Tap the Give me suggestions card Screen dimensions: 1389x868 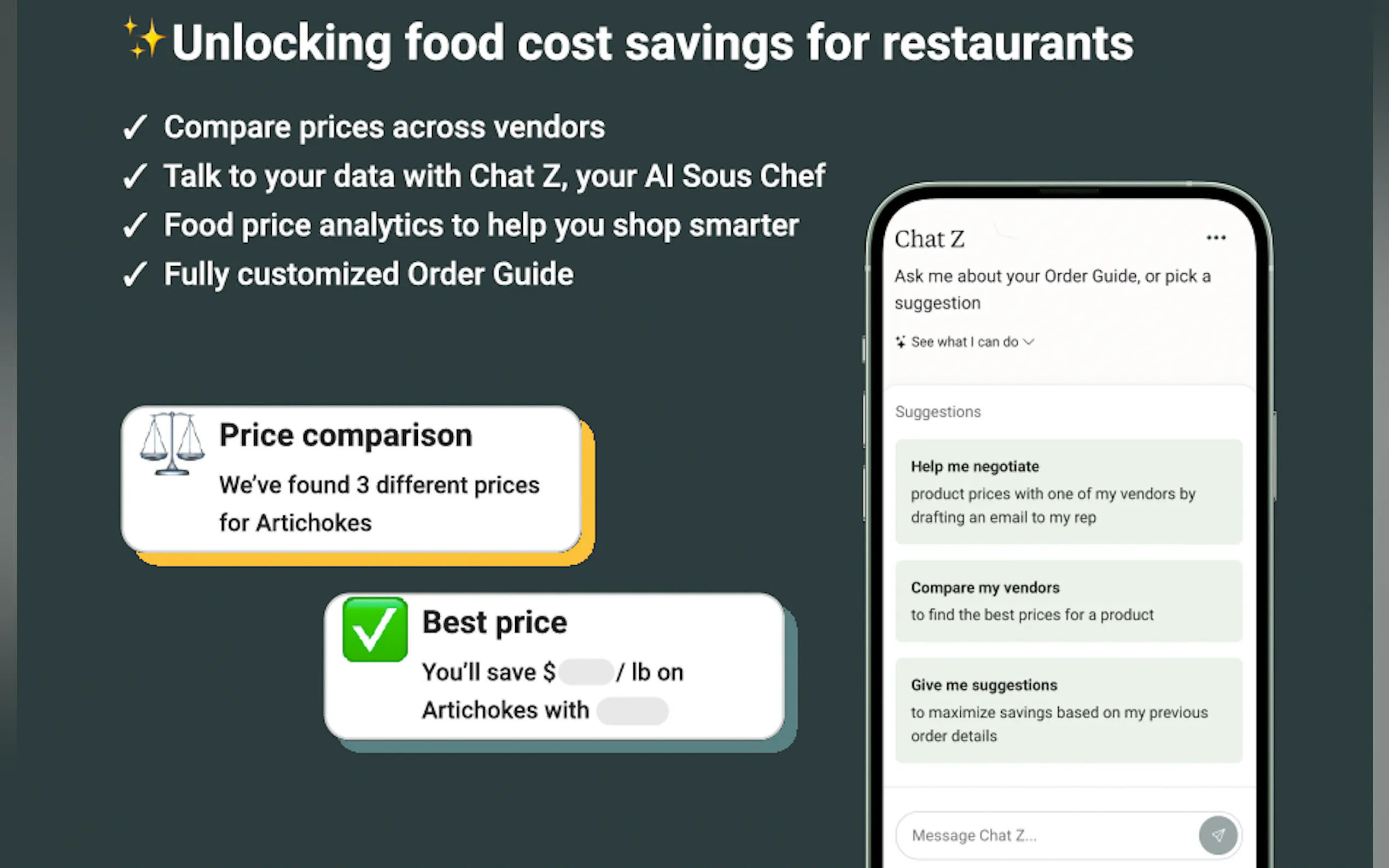[x=1068, y=709]
